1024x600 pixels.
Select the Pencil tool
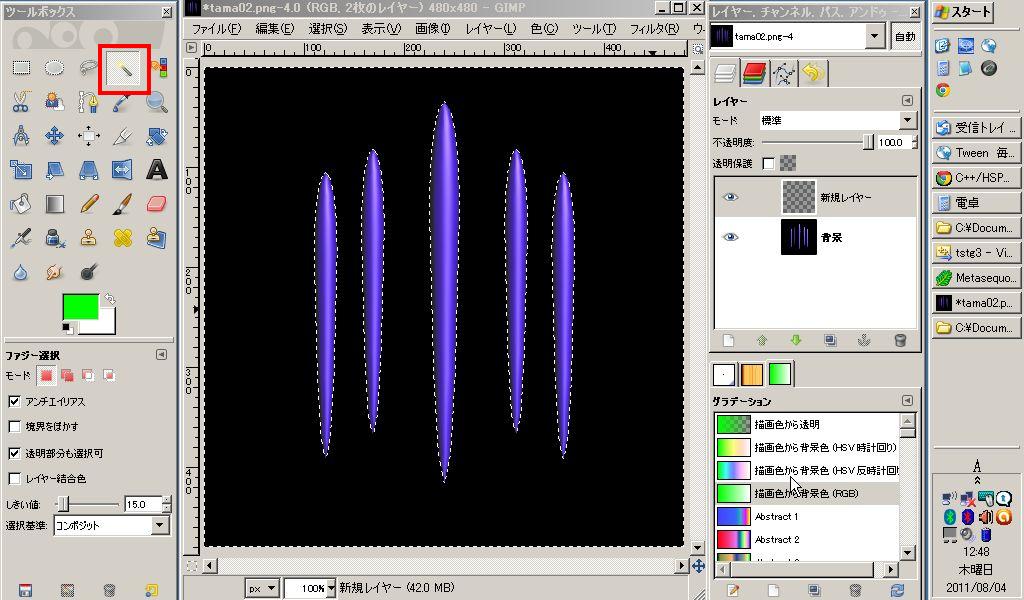(88, 204)
